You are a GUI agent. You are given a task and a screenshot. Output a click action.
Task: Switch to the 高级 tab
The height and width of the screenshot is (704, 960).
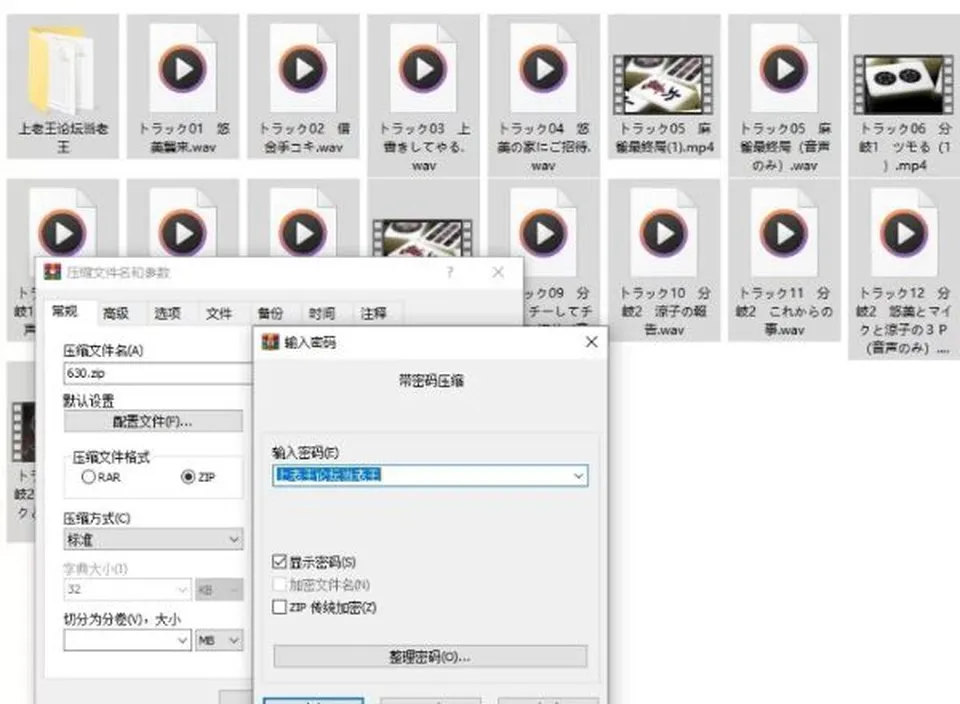(116, 313)
